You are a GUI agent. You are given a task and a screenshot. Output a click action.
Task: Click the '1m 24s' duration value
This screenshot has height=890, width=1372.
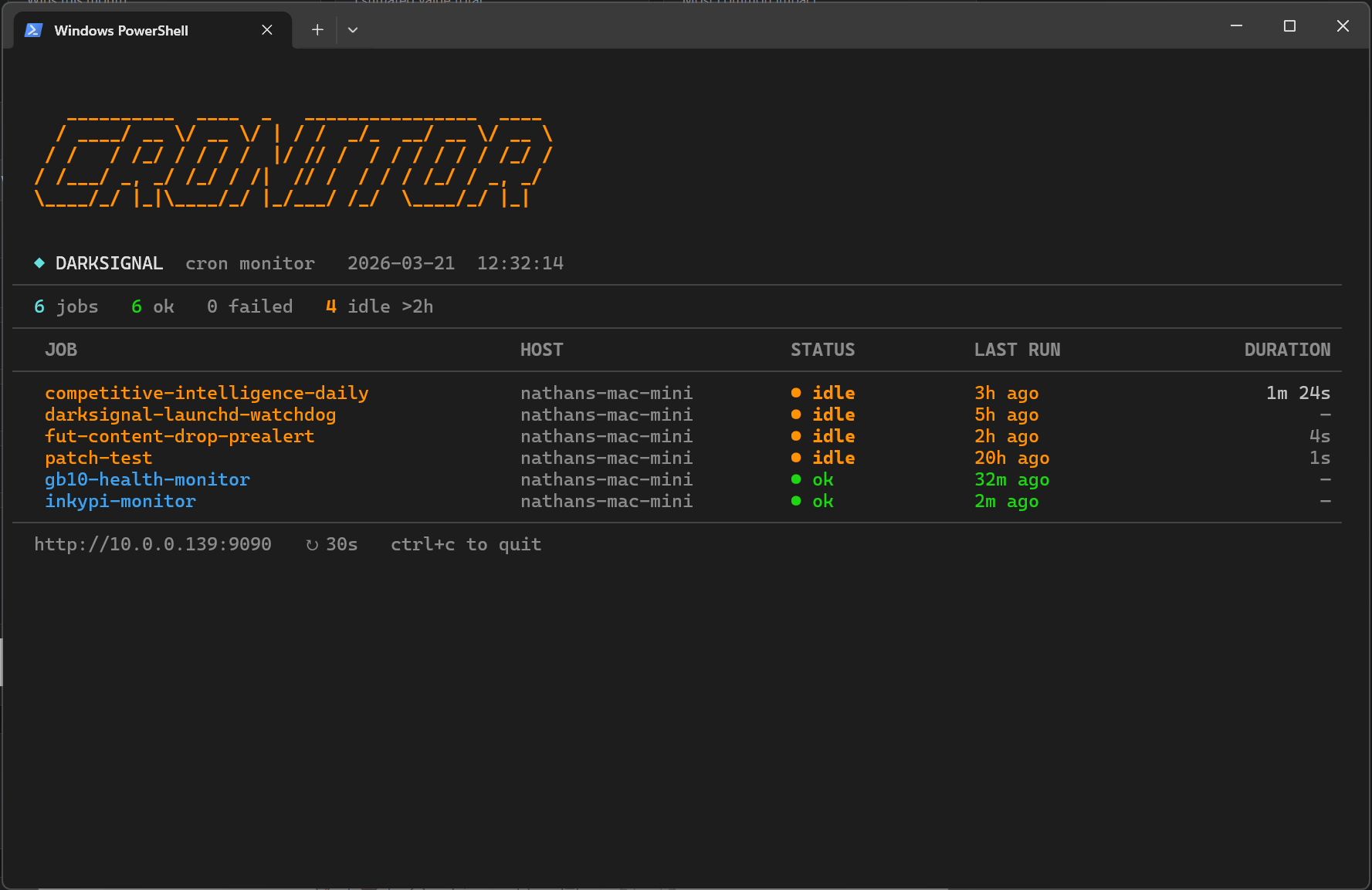(x=1299, y=393)
